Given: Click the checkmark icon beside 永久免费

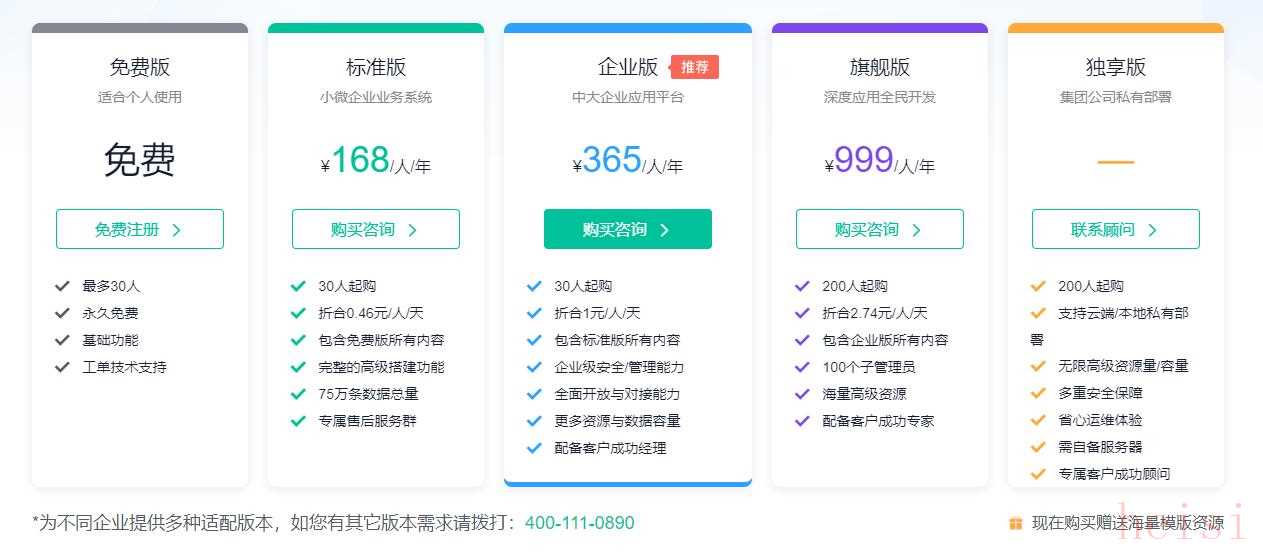Looking at the screenshot, I should click(x=62, y=313).
